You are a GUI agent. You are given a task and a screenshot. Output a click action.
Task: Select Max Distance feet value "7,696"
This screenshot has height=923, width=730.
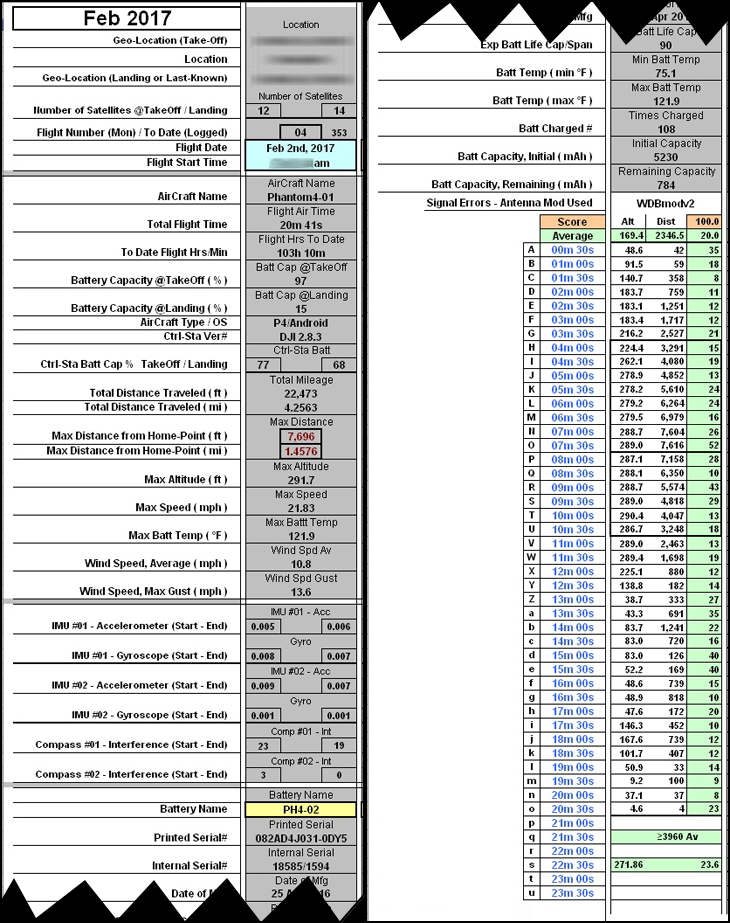(x=301, y=436)
